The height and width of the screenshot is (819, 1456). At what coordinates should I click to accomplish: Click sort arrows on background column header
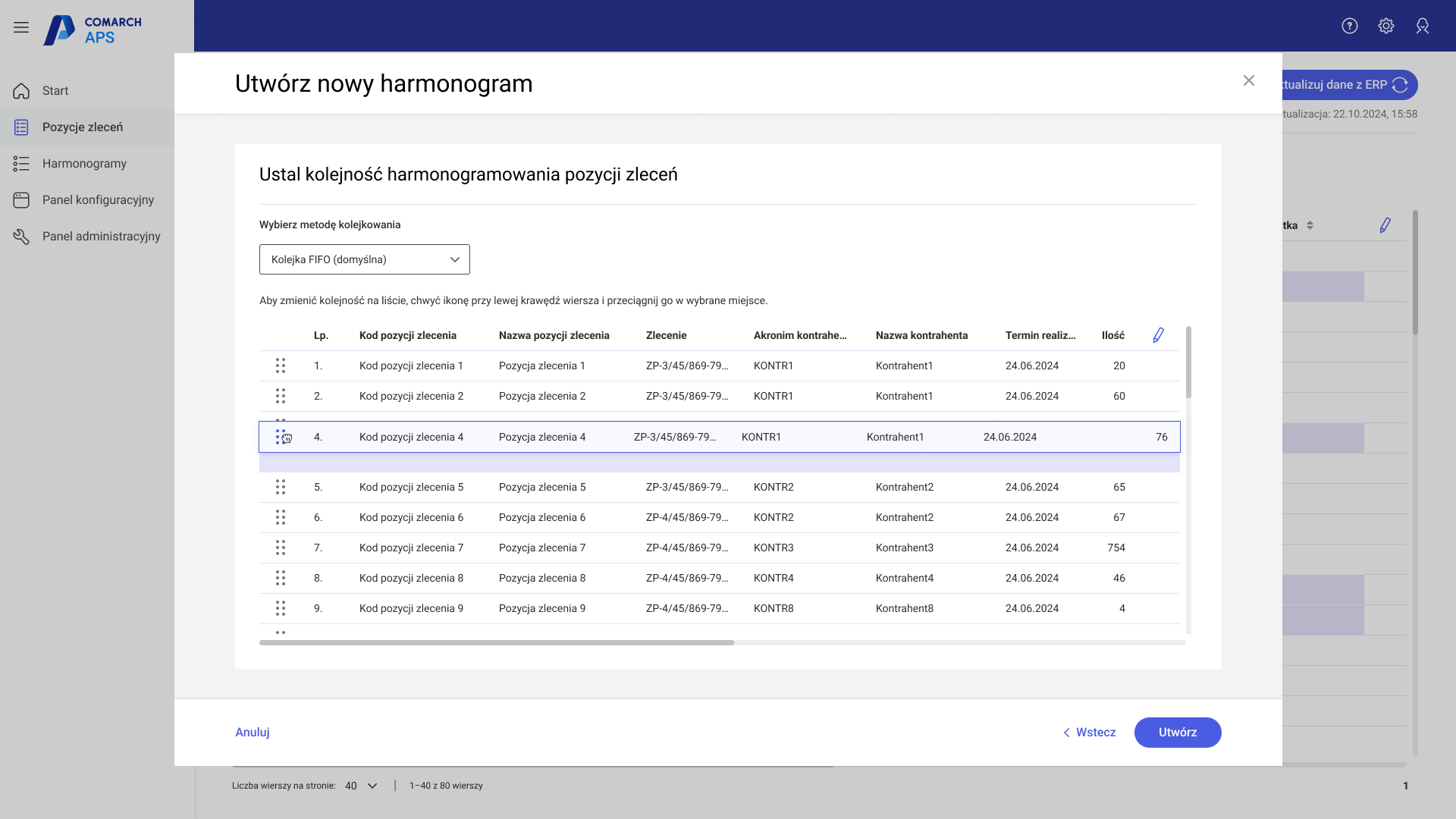[x=1310, y=225]
